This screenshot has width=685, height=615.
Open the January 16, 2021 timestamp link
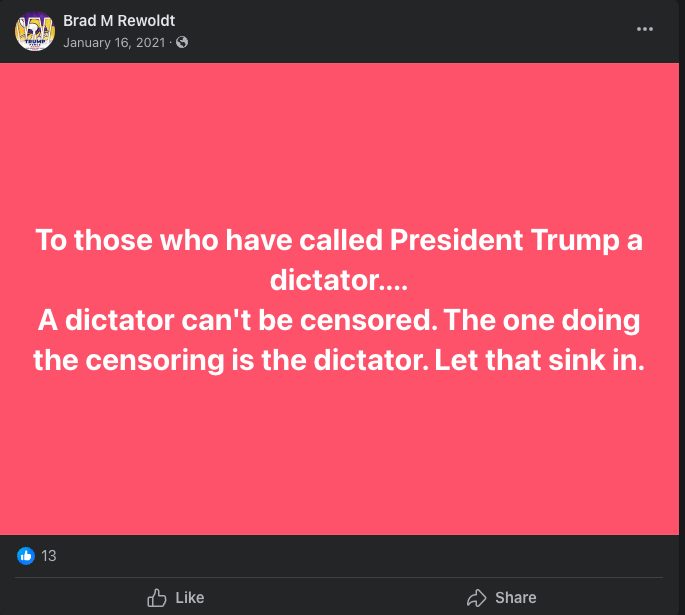click(x=114, y=42)
